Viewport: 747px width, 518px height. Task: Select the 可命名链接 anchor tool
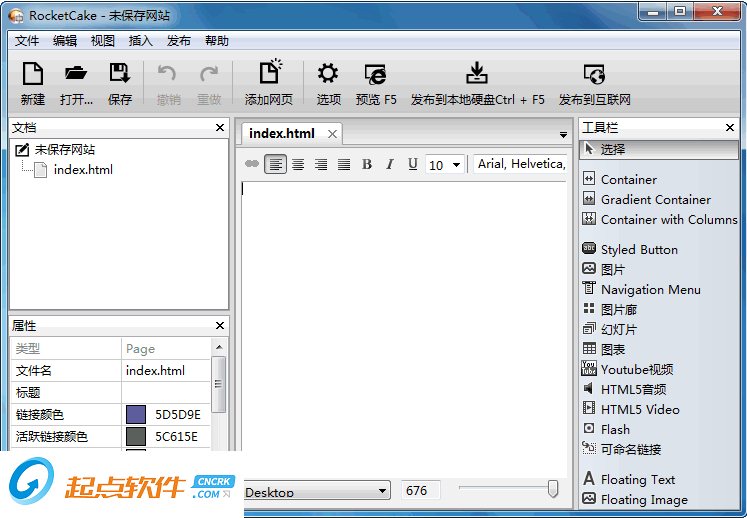tap(622, 450)
